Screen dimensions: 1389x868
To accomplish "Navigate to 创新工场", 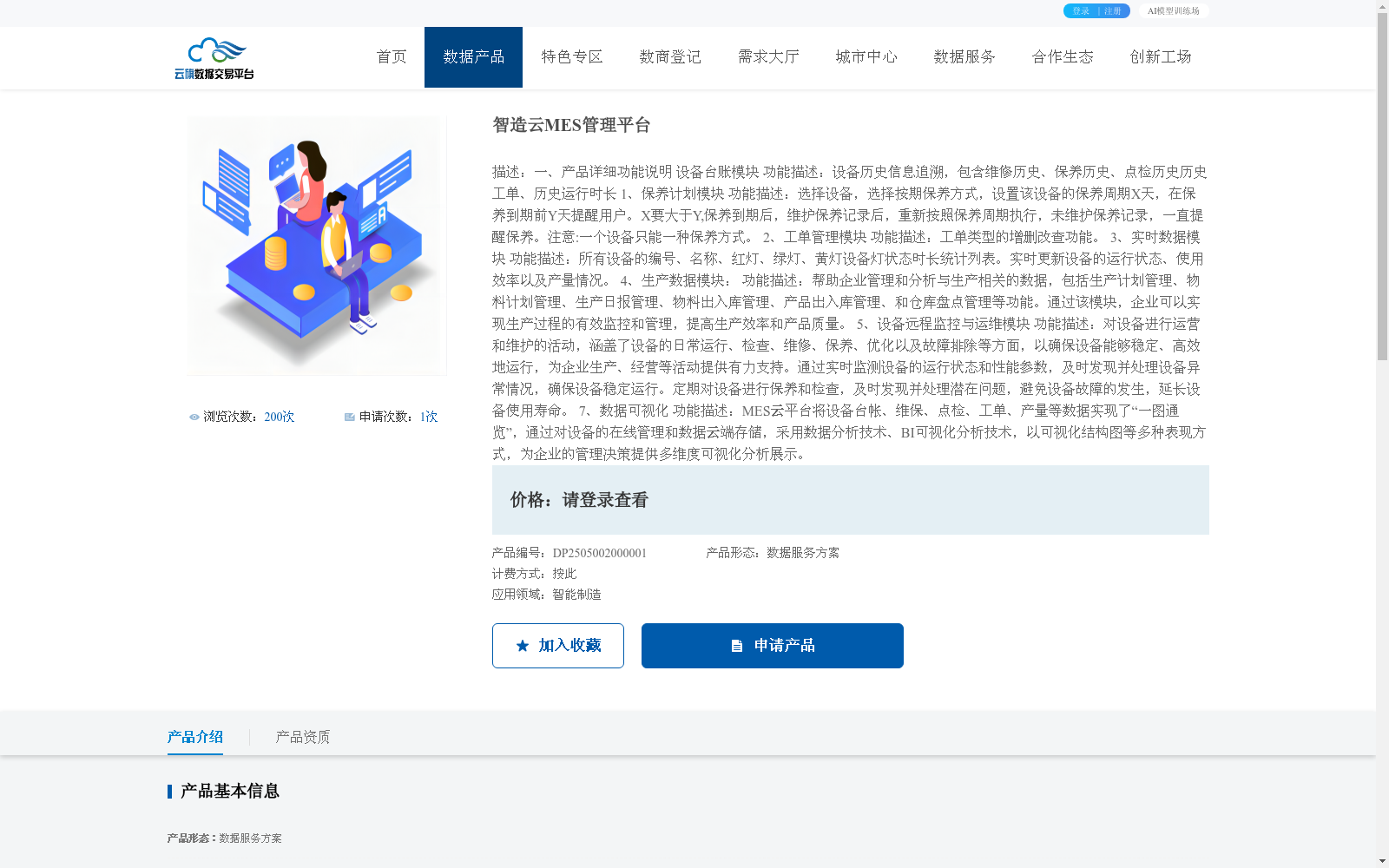I will (1161, 57).
